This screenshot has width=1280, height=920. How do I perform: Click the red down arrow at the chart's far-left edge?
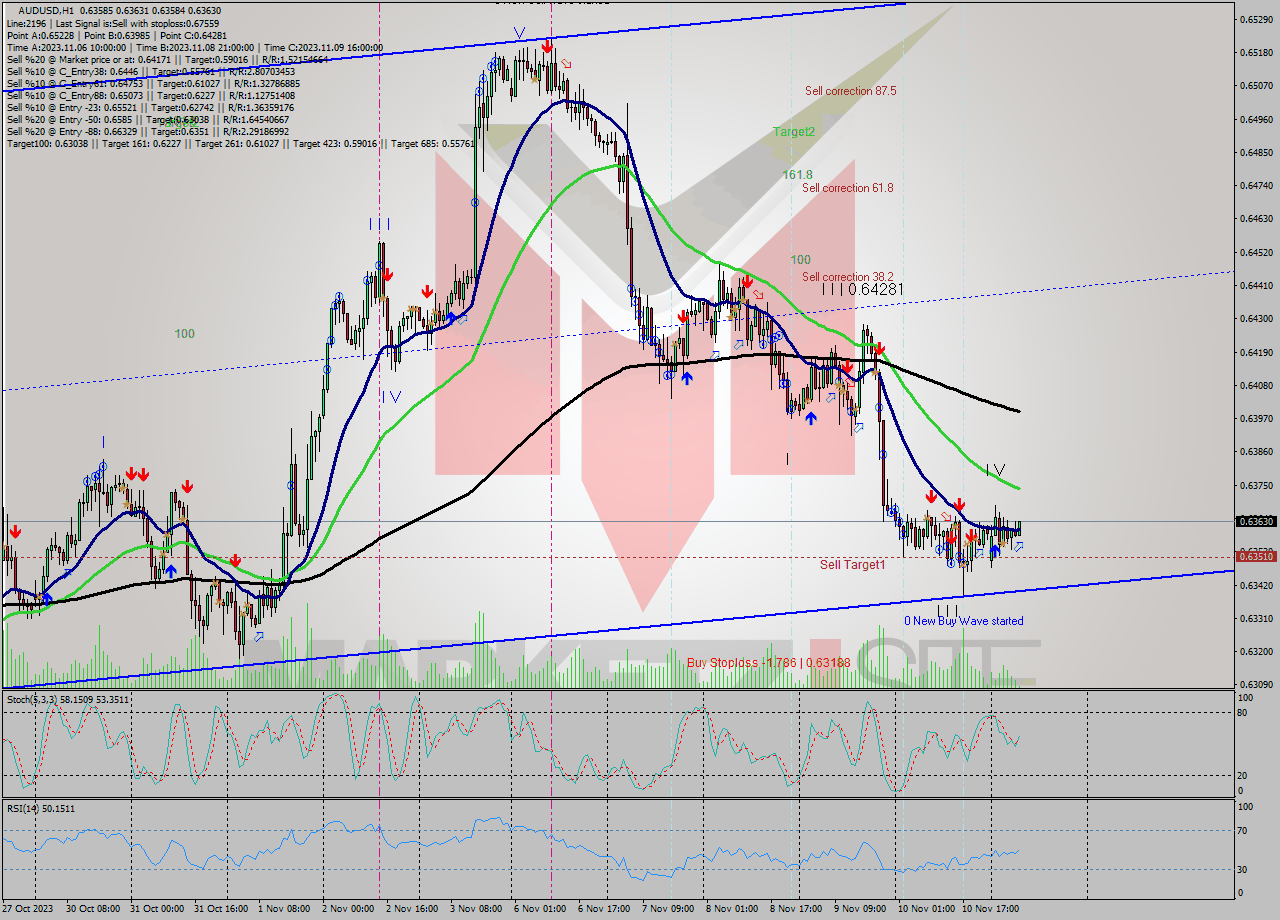(x=14, y=531)
